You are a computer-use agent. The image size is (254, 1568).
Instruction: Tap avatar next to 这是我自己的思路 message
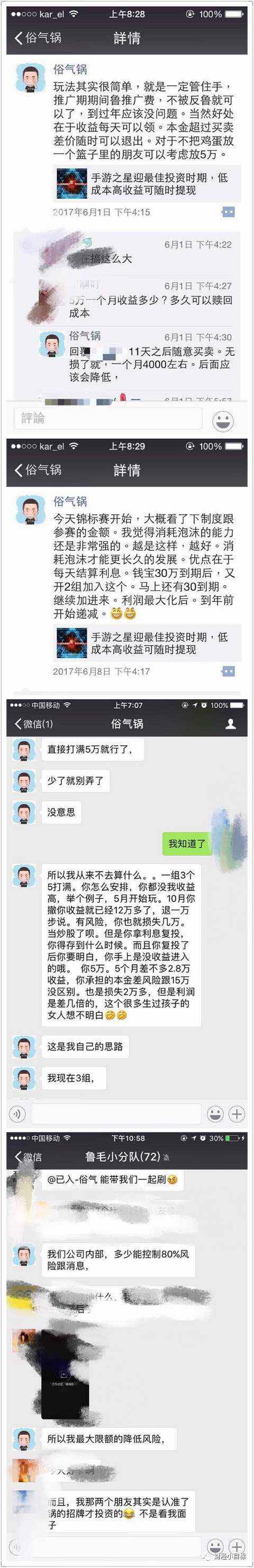[x=24, y=1047]
